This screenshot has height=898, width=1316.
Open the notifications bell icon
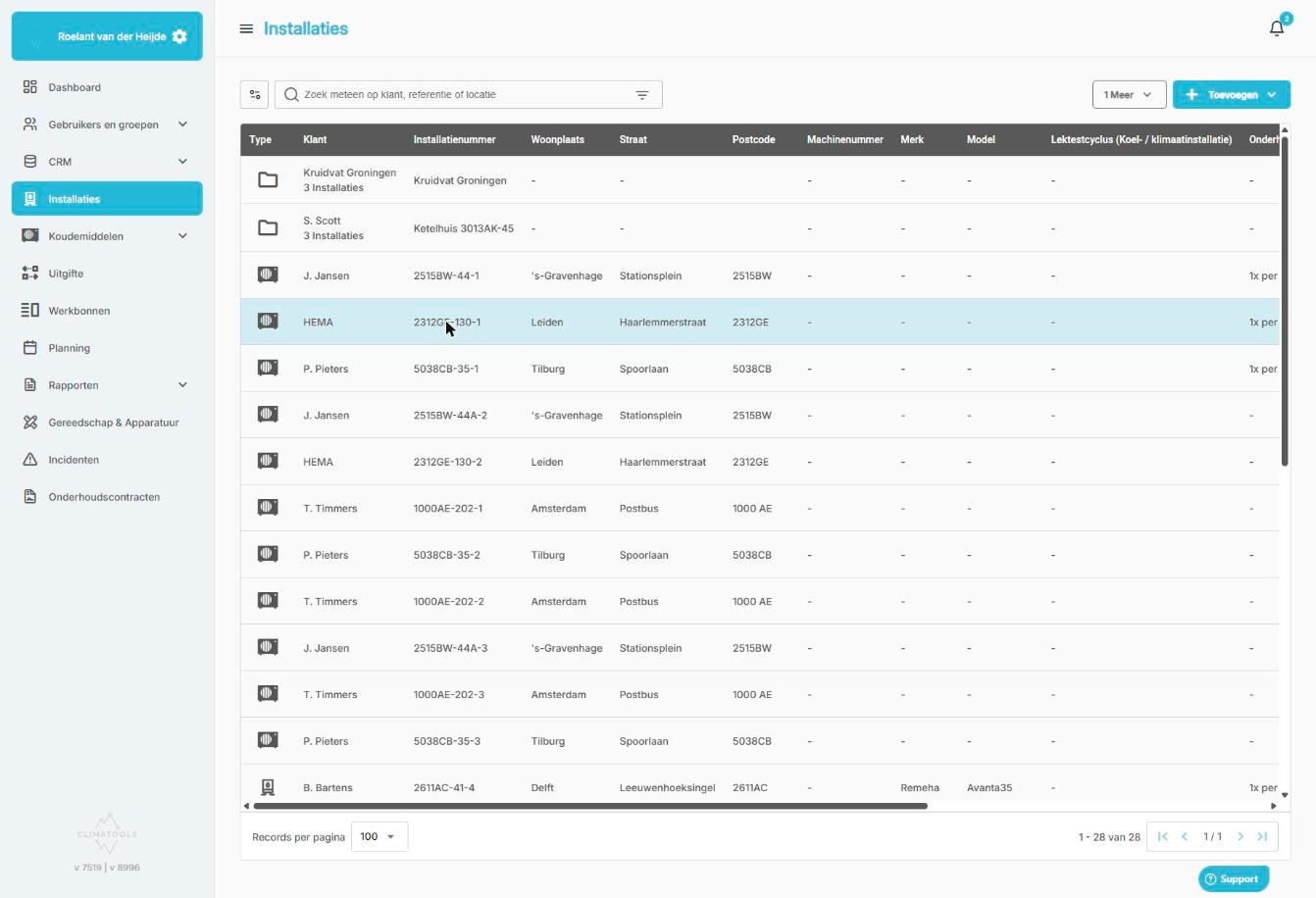coord(1276,28)
